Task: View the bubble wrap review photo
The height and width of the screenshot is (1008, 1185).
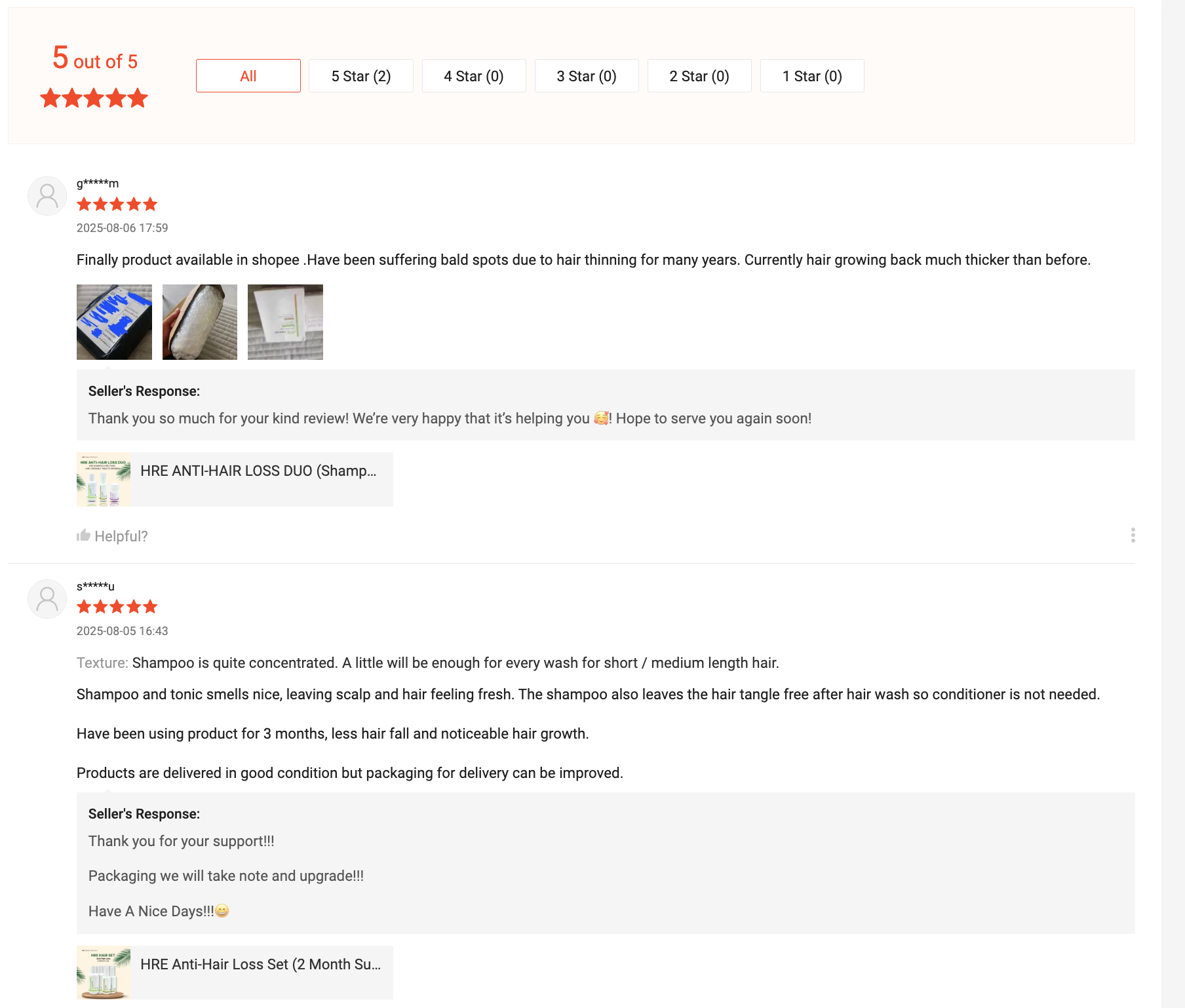Action: click(200, 322)
